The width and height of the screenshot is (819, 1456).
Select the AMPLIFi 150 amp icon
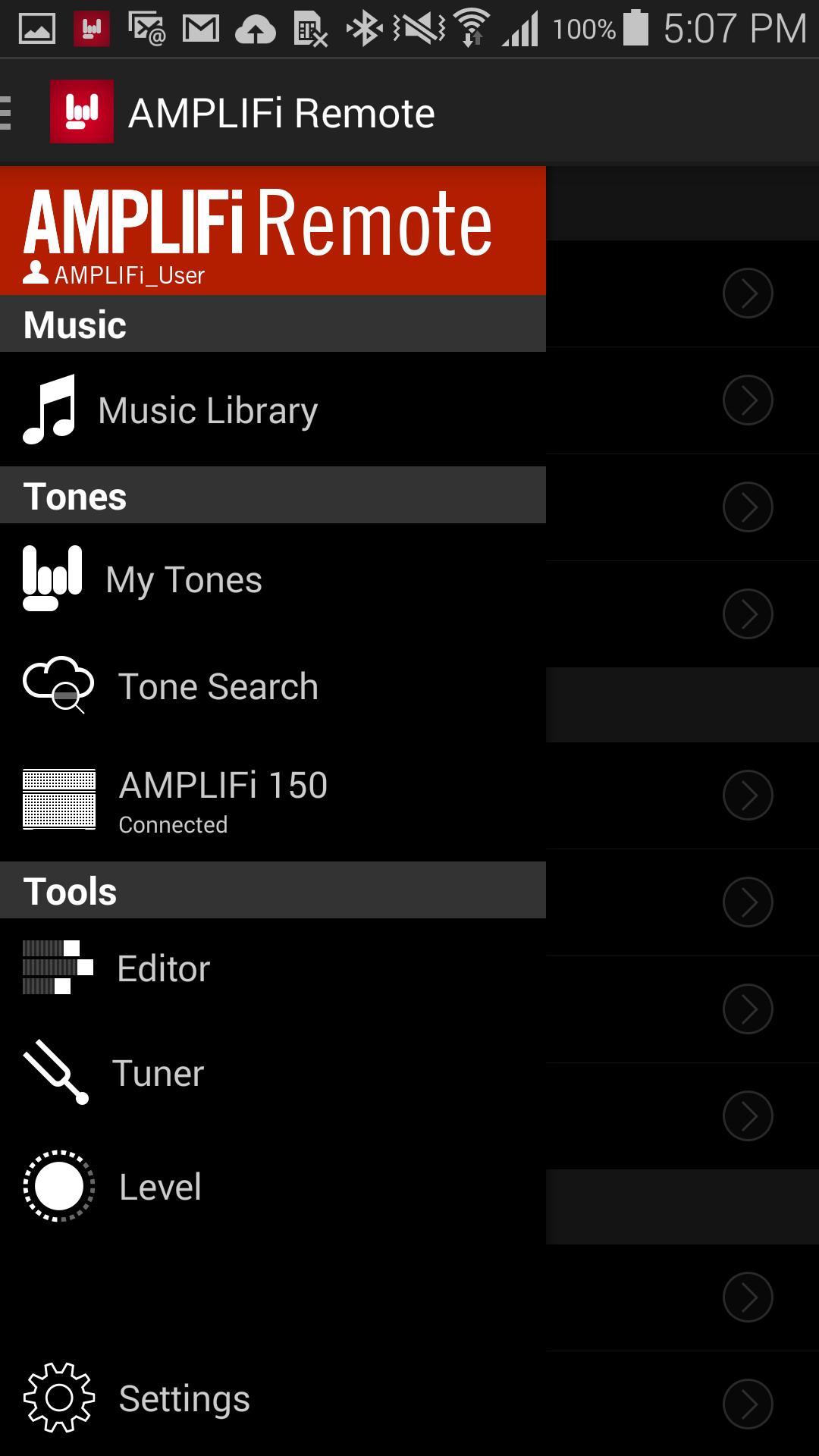pyautogui.click(x=59, y=799)
